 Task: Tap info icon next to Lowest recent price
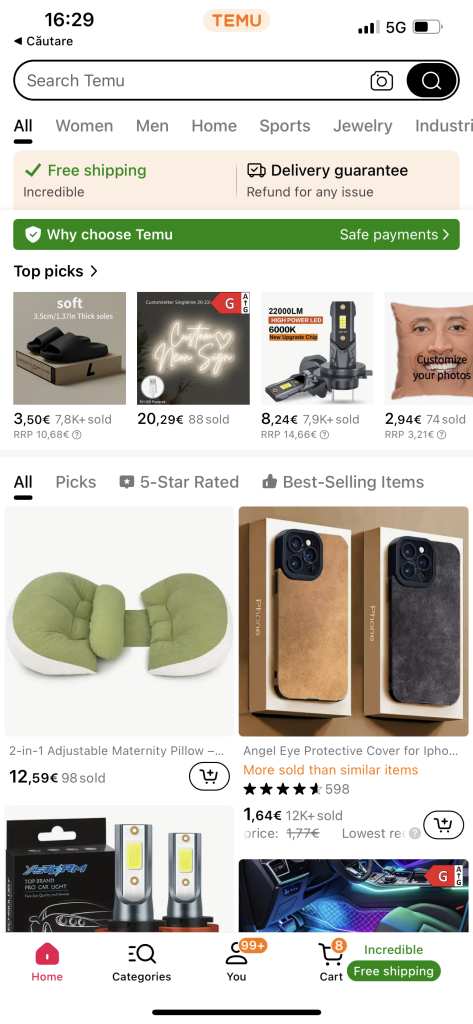coord(414,833)
